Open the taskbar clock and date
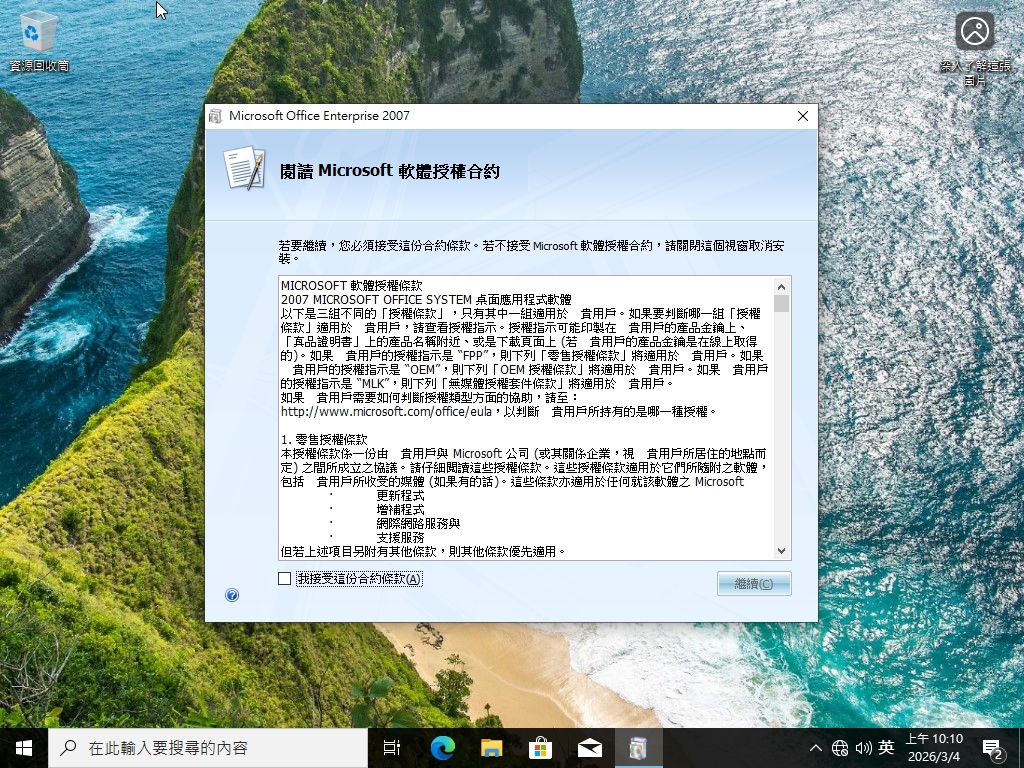 point(934,748)
